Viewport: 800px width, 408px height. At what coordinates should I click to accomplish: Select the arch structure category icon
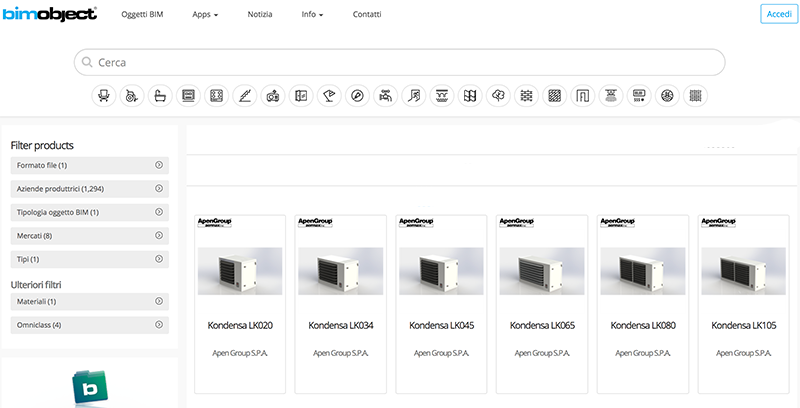pyautogui.click(x=583, y=96)
